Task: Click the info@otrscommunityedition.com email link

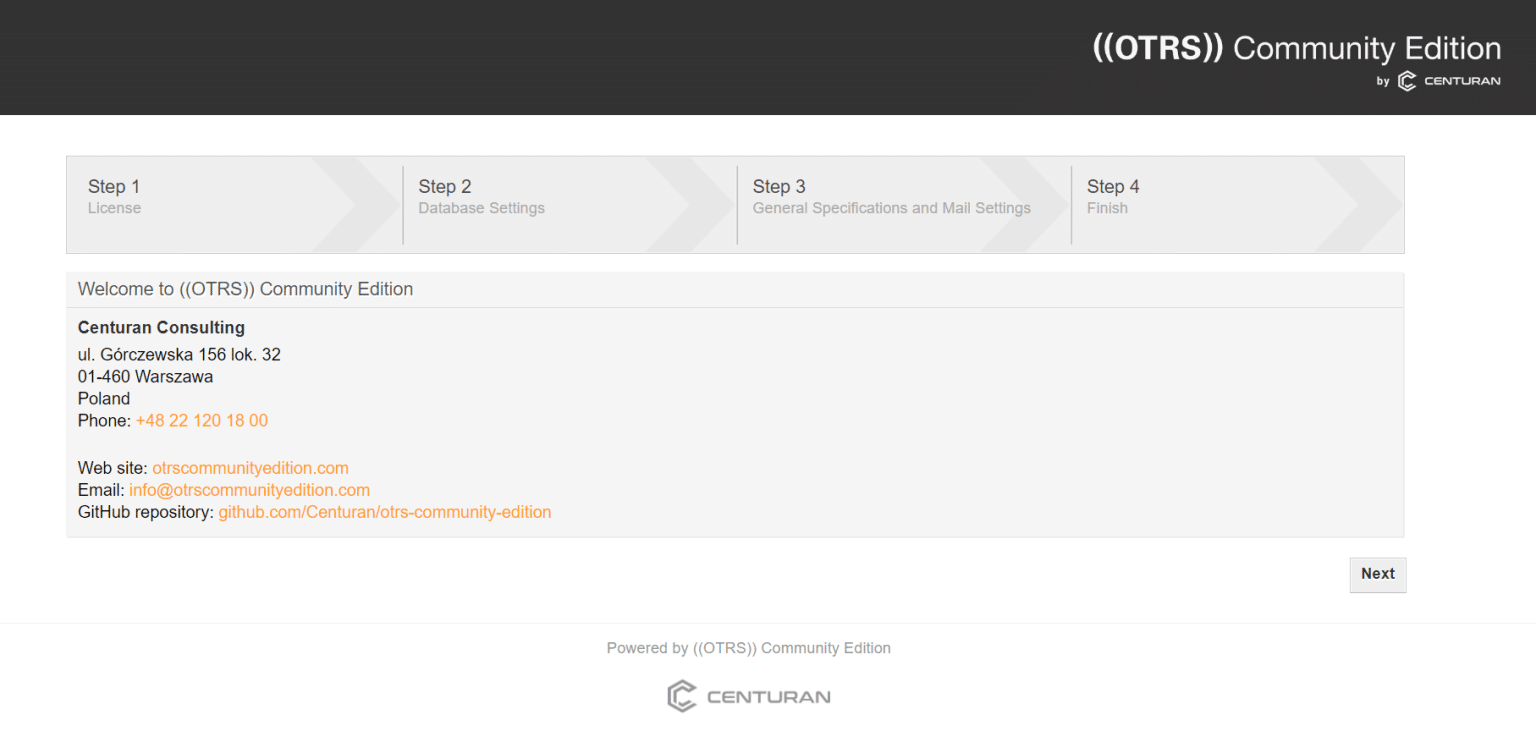Action: point(249,490)
